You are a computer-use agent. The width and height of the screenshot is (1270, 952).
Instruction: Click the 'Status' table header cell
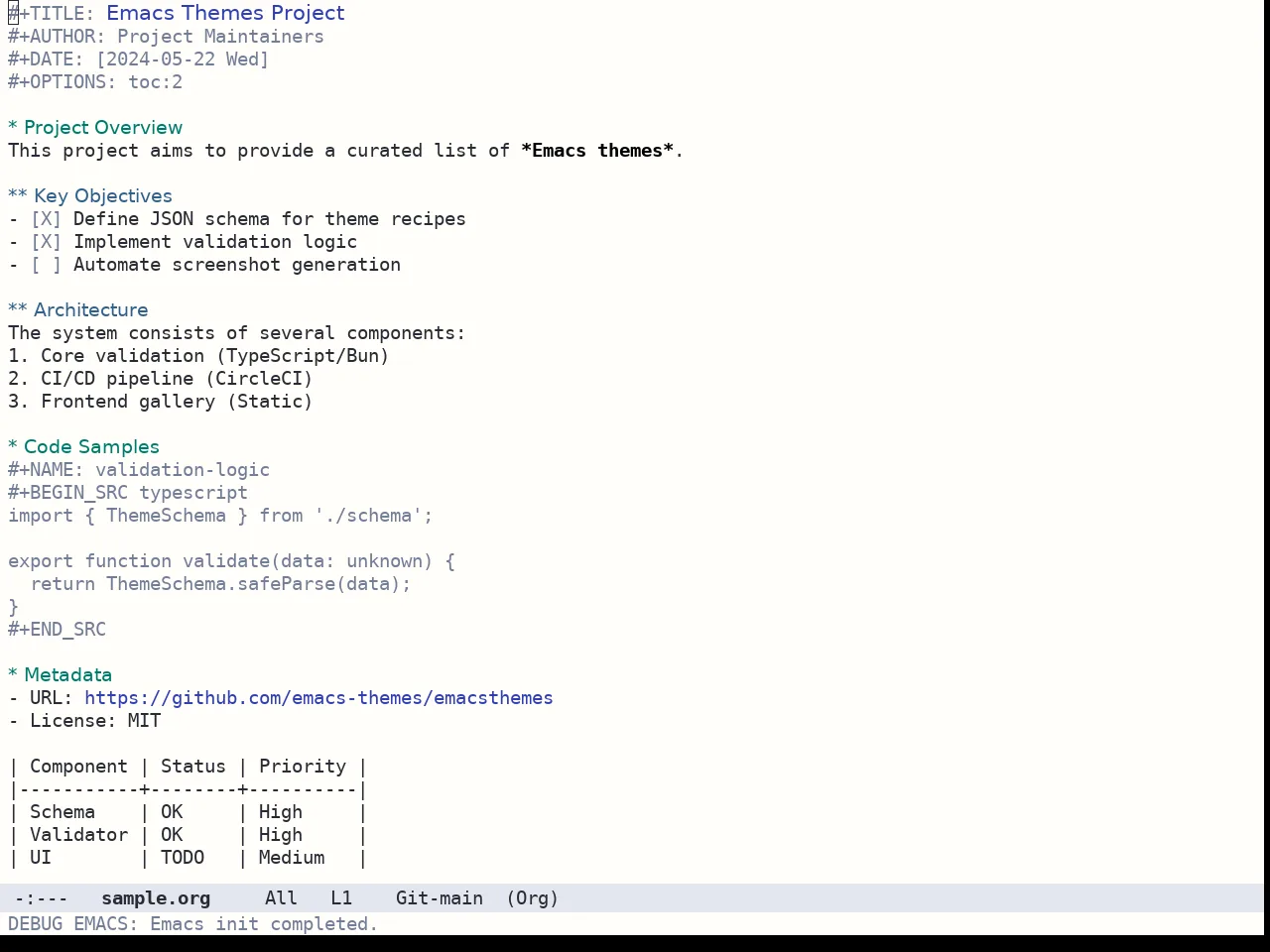click(193, 767)
